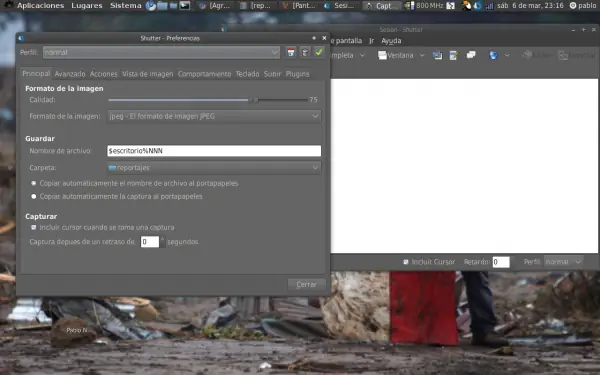Open the file manager launcher in top panel
The height and width of the screenshot is (375, 600).
pyautogui.click(x=162, y=6)
